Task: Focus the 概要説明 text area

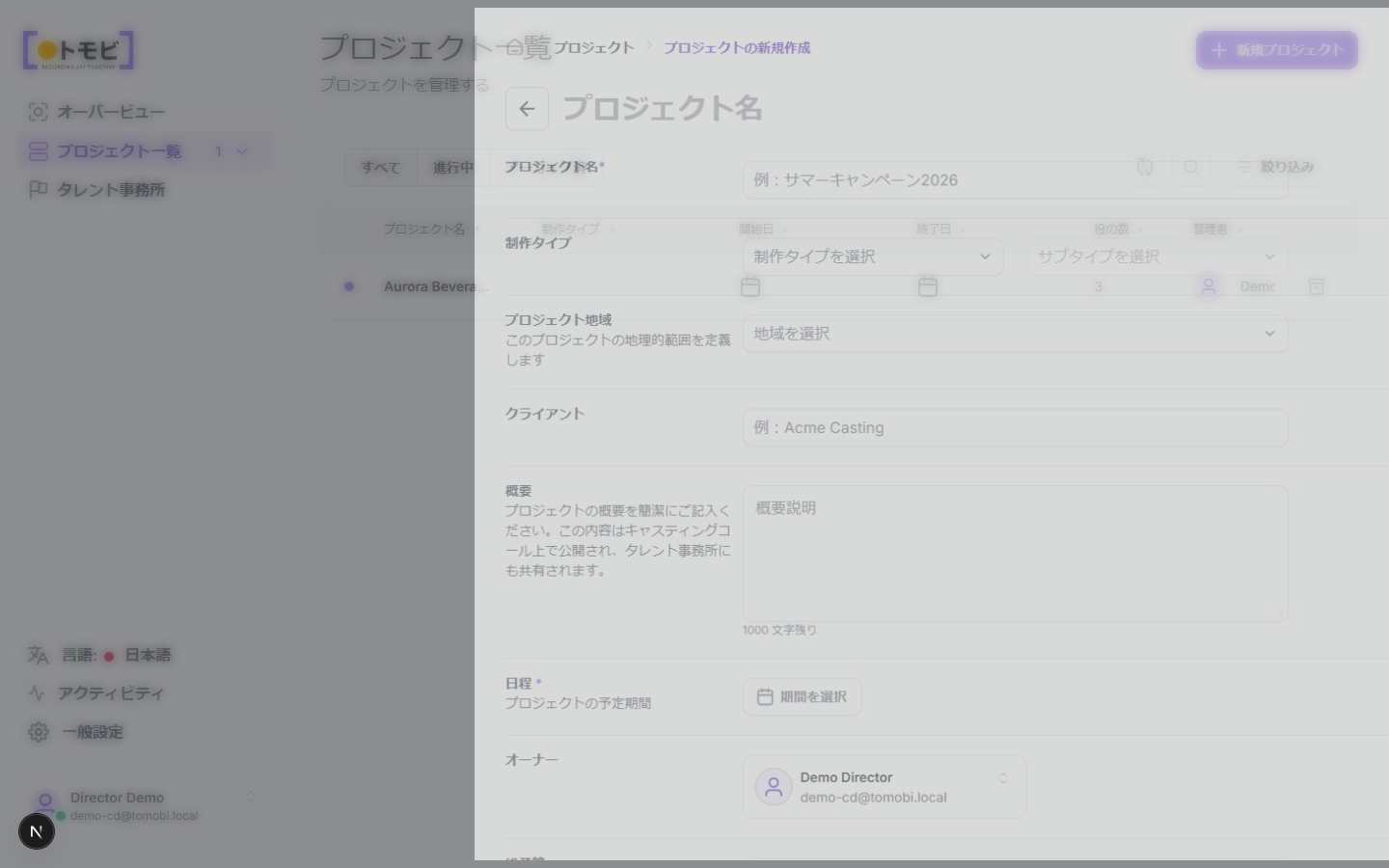Action: pyautogui.click(x=1015, y=554)
